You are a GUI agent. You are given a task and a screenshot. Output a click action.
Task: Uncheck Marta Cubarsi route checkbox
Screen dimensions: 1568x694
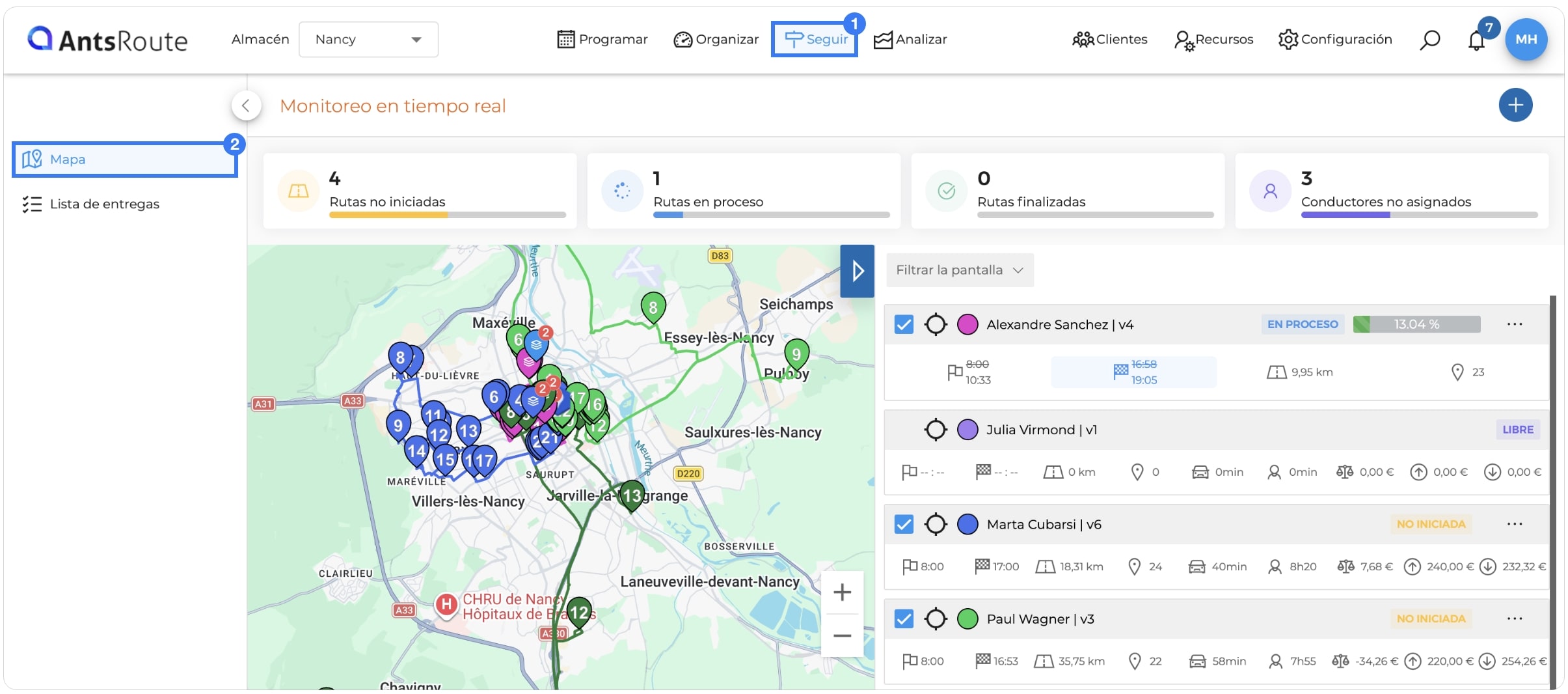pos(904,524)
